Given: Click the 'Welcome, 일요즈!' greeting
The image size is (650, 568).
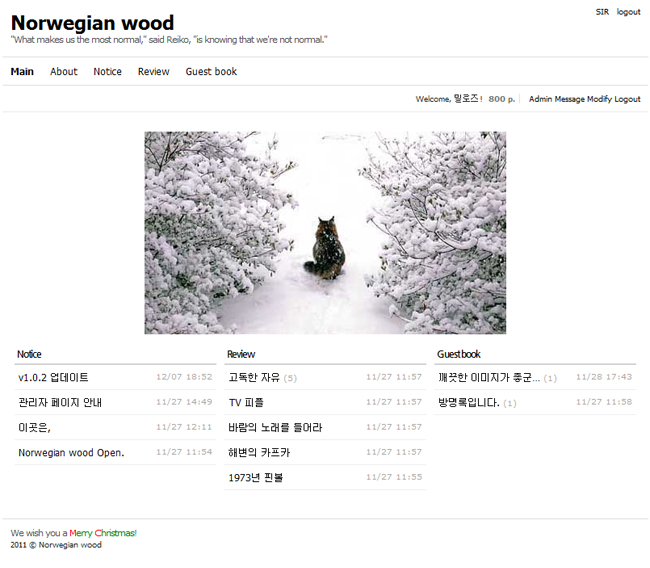Looking at the screenshot, I should 449,99.
